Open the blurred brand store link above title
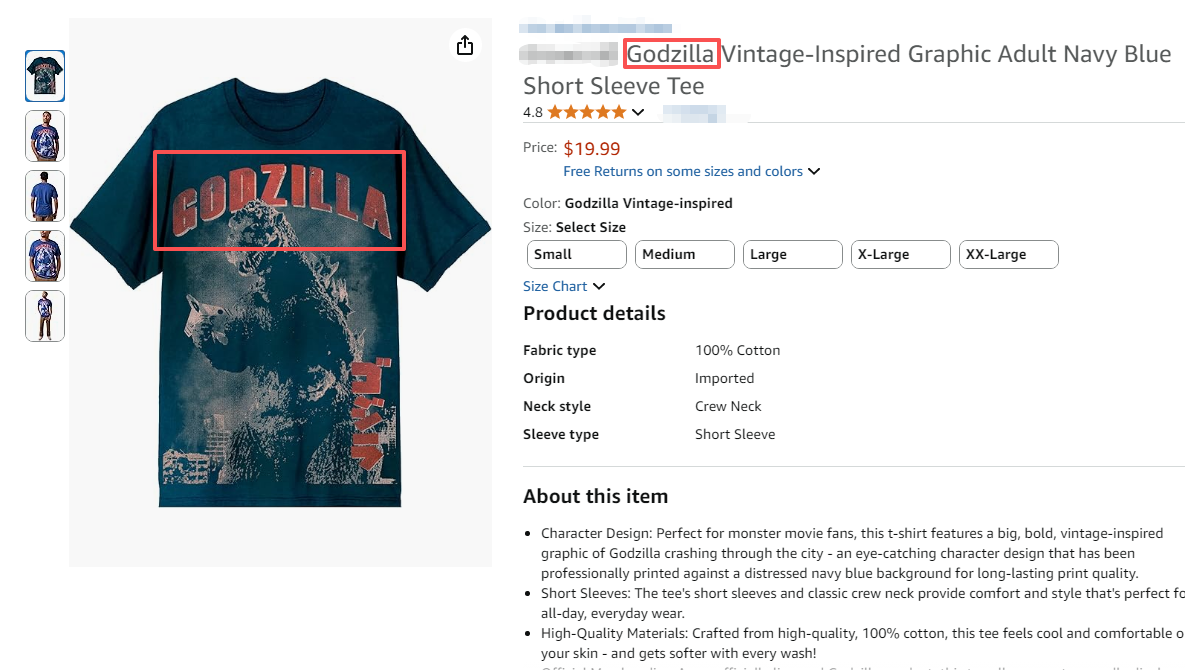This screenshot has height=670, width=1185. pos(596,28)
